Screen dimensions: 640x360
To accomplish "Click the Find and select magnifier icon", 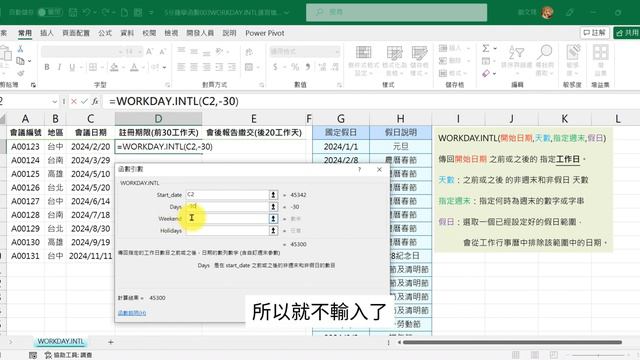I will coord(544,52).
